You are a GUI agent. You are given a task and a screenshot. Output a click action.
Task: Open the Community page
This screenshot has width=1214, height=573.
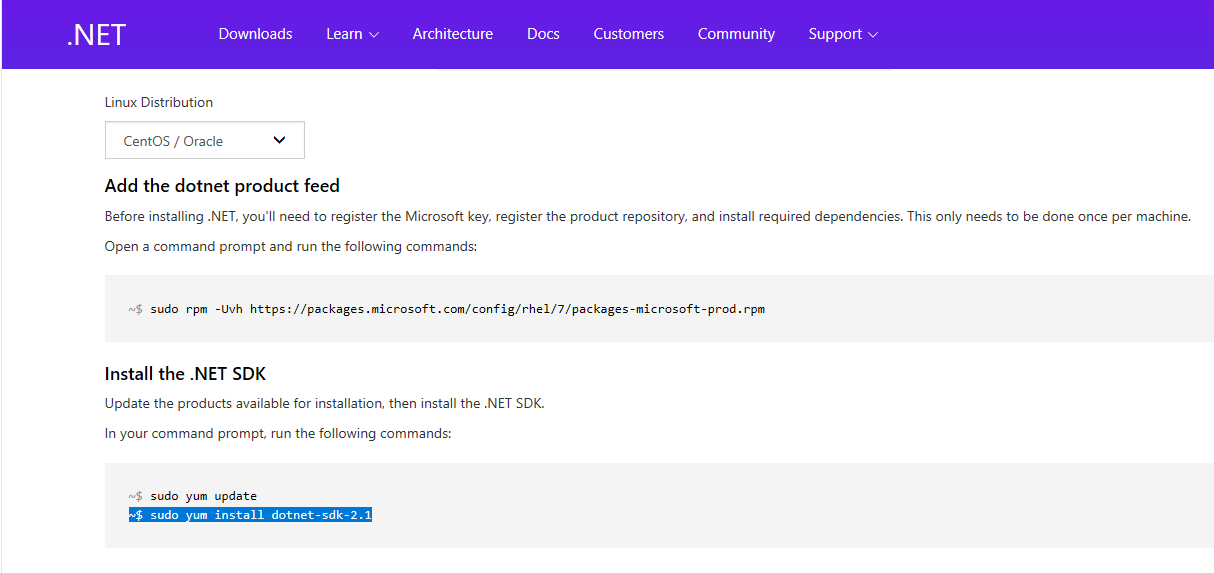point(736,34)
